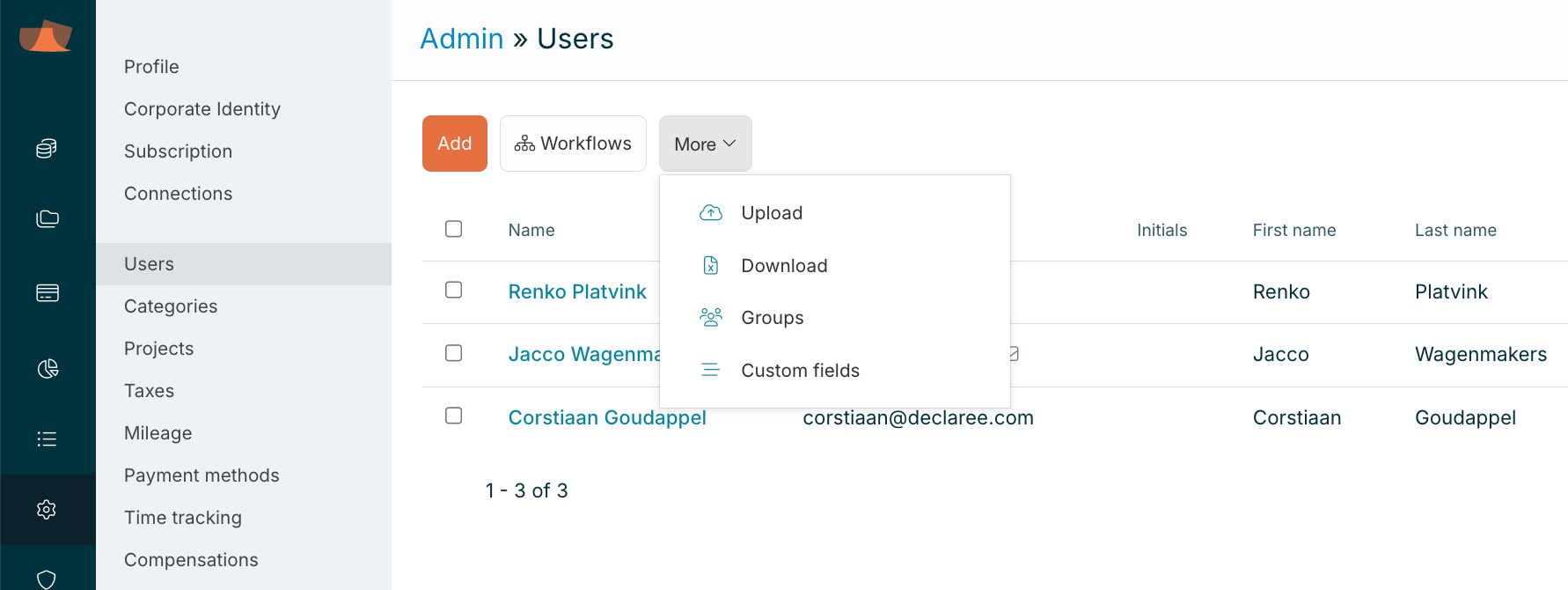
Task: Click the settings gear sidebar icon
Action: point(47,509)
